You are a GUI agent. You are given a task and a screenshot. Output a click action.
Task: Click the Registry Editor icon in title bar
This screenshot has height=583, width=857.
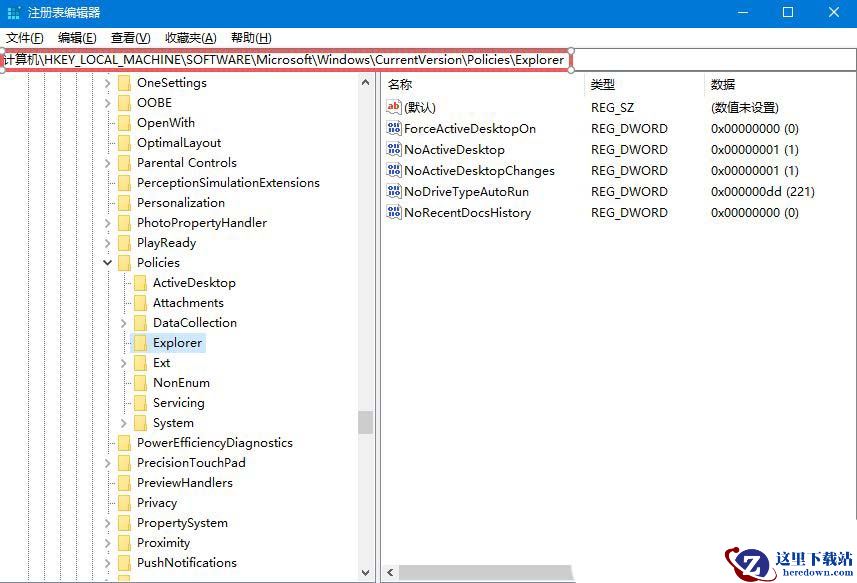(13, 12)
